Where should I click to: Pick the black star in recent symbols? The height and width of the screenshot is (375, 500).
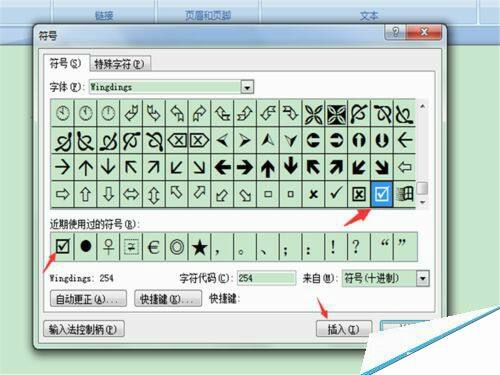pyautogui.click(x=199, y=247)
